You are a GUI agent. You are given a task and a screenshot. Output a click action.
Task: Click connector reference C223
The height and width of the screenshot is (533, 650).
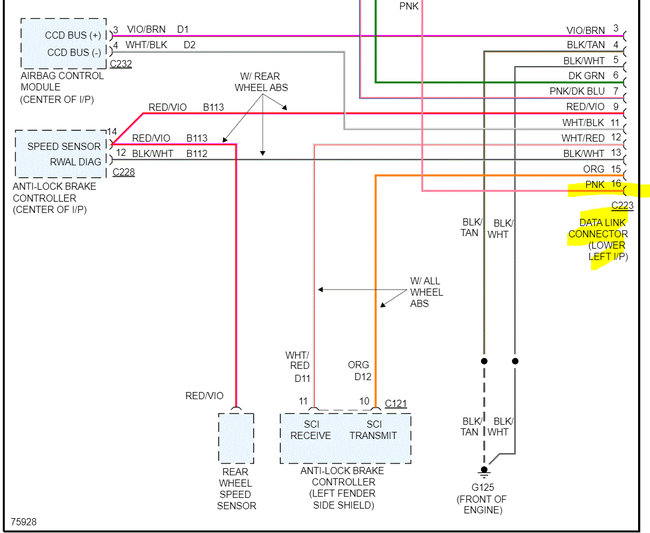[x=623, y=205]
